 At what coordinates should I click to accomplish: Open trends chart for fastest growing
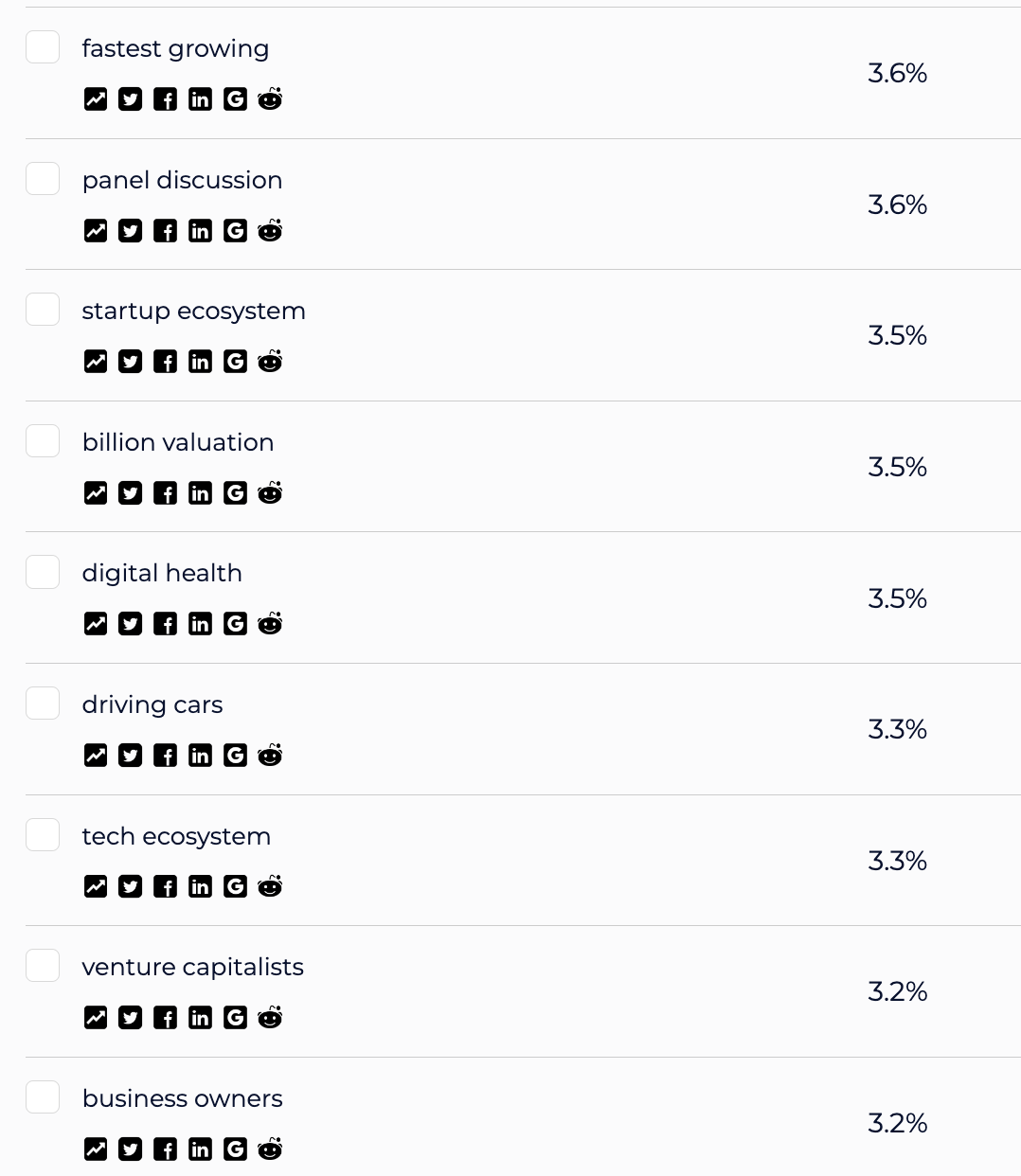coord(96,99)
